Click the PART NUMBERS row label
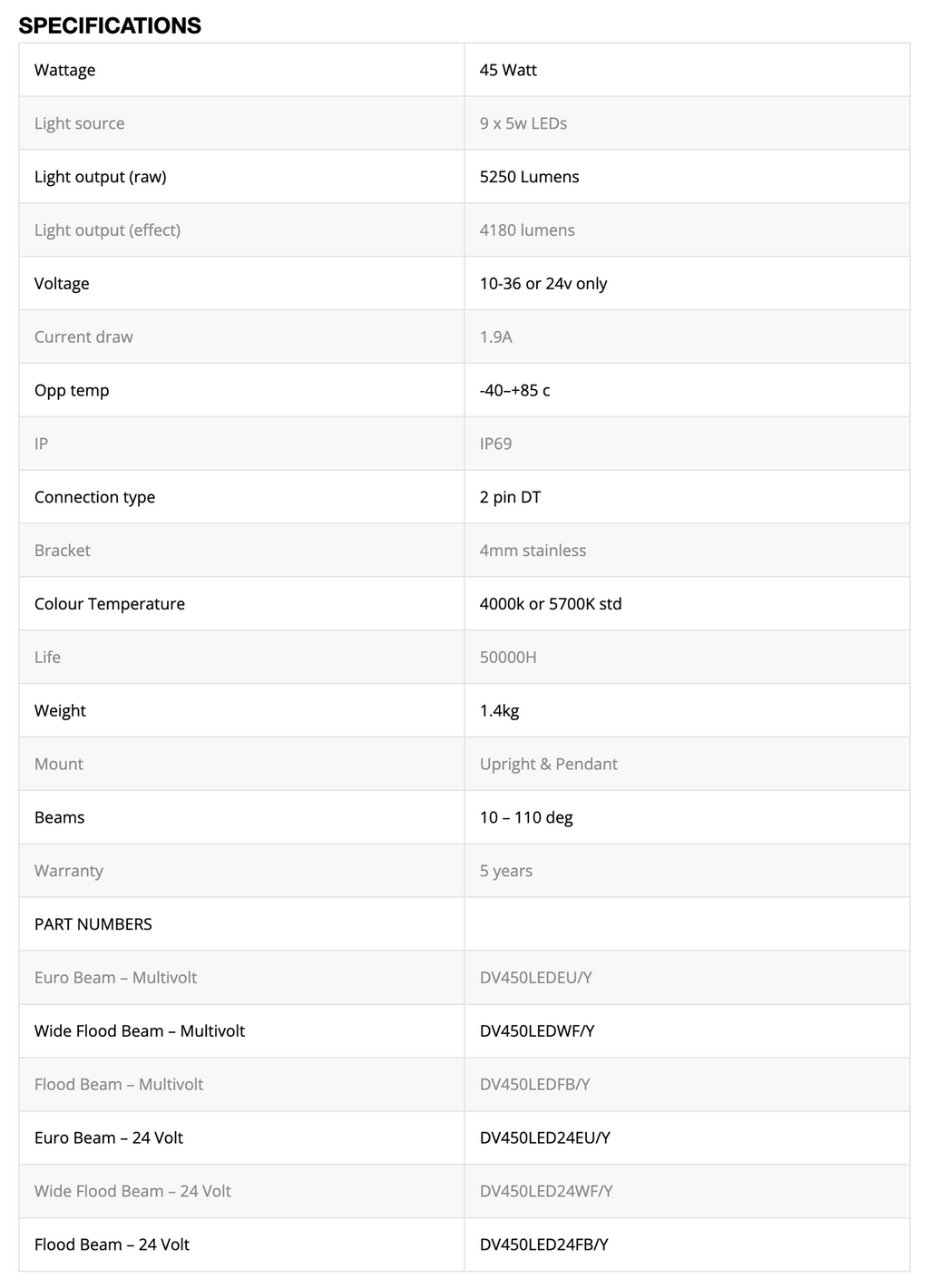This screenshot has height=1288, width=929. 93,924
